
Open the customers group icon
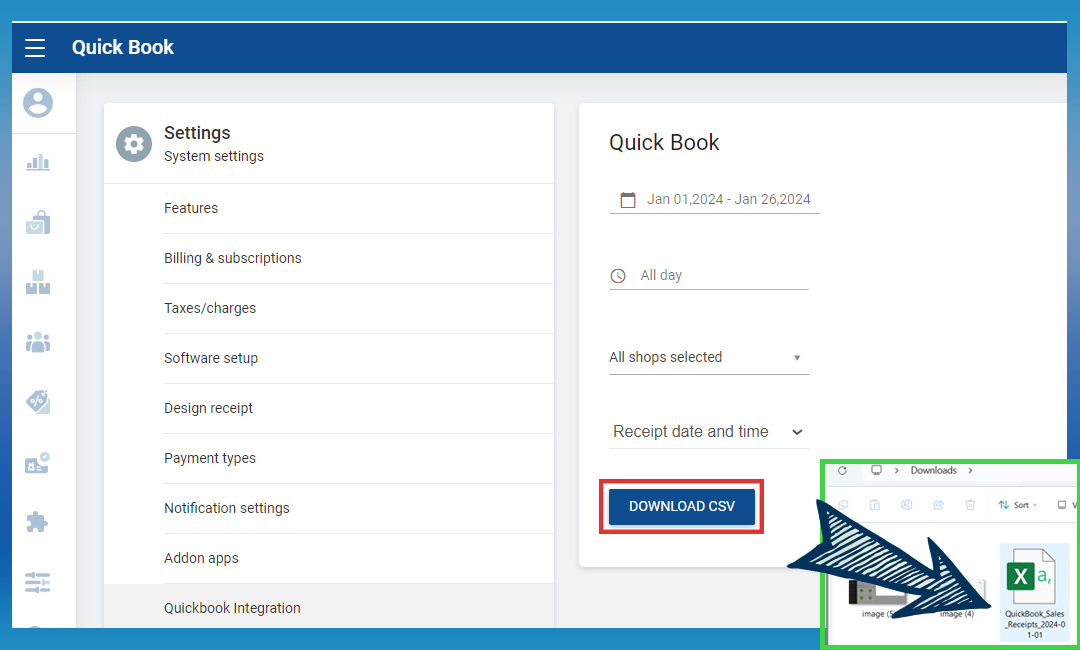38,342
